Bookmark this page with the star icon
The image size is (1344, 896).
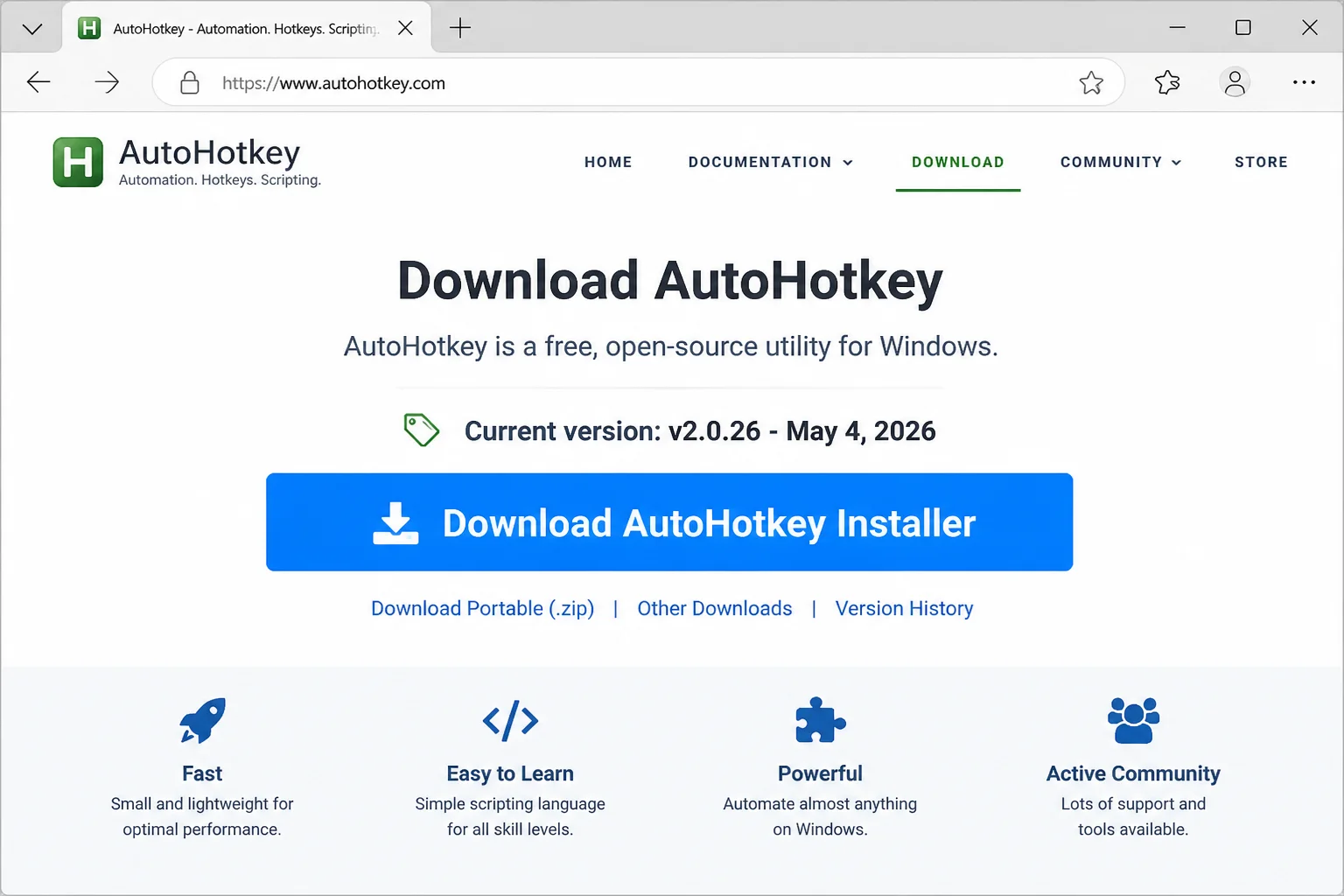[1091, 83]
